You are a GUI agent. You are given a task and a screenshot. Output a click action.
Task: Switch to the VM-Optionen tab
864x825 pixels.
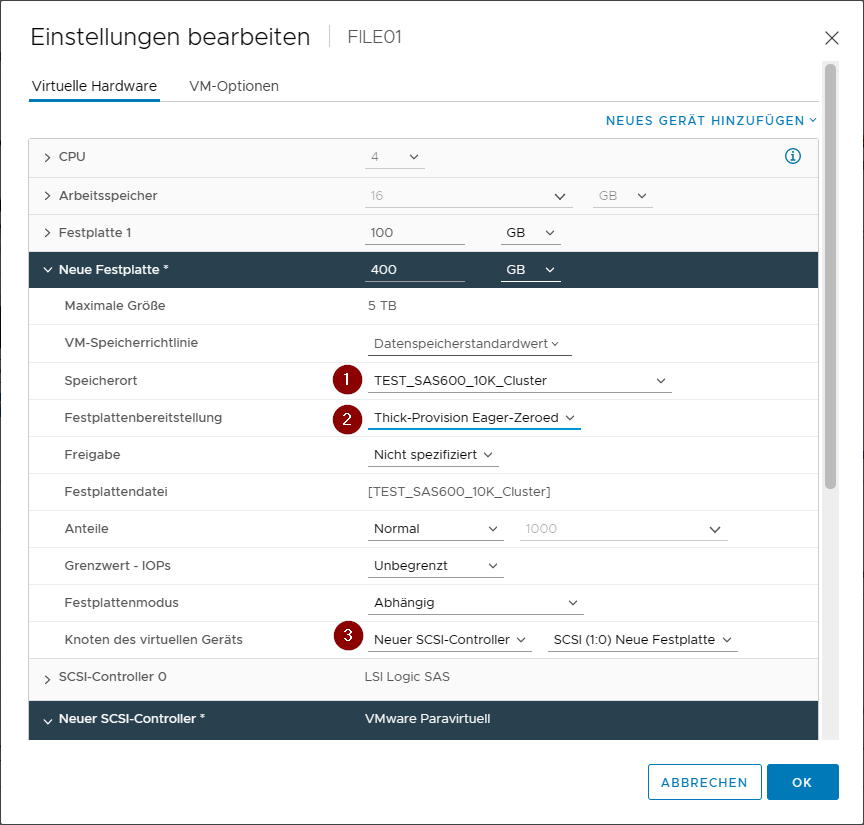(x=234, y=86)
